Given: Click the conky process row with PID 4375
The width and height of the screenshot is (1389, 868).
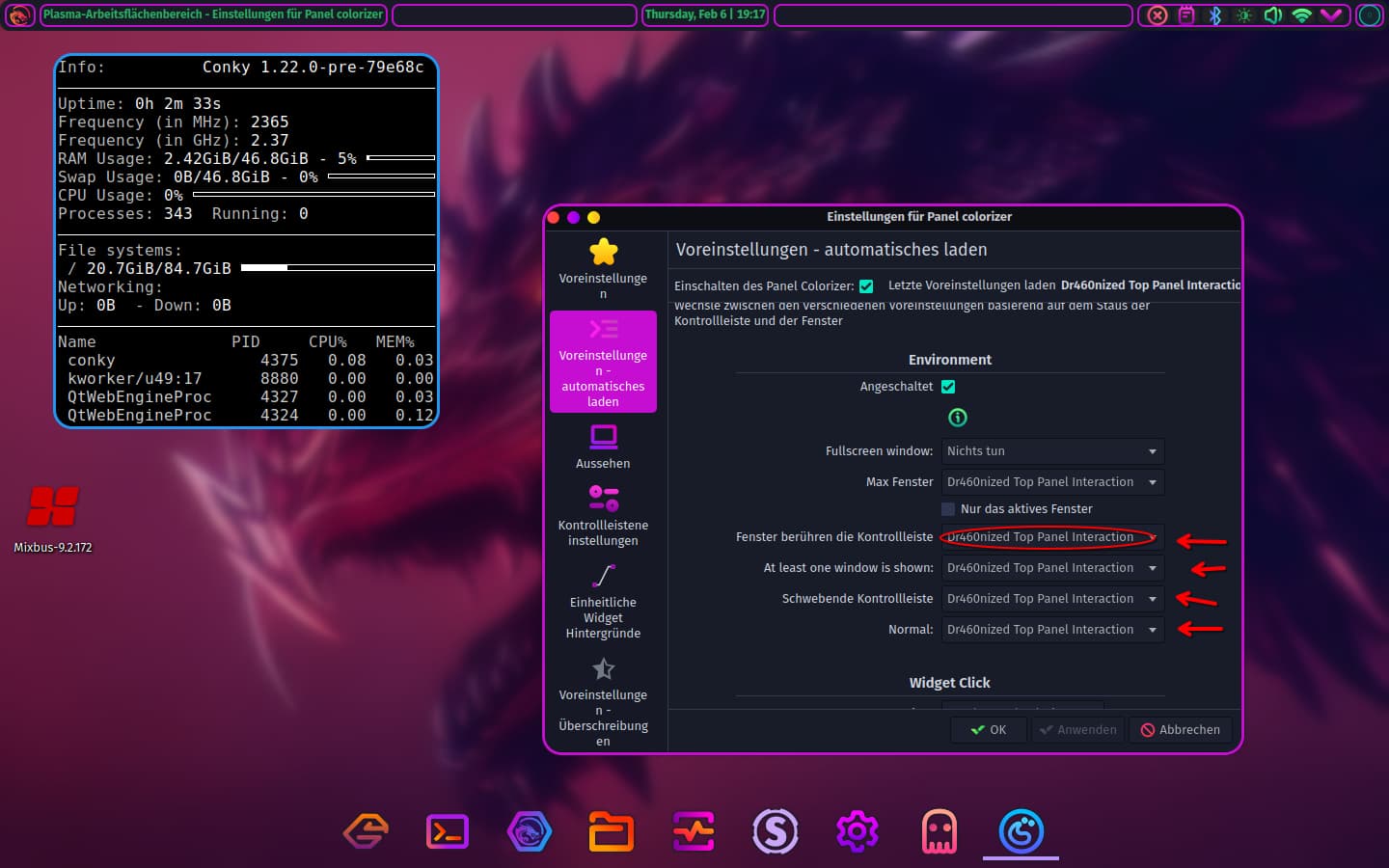Looking at the screenshot, I should point(246,361).
